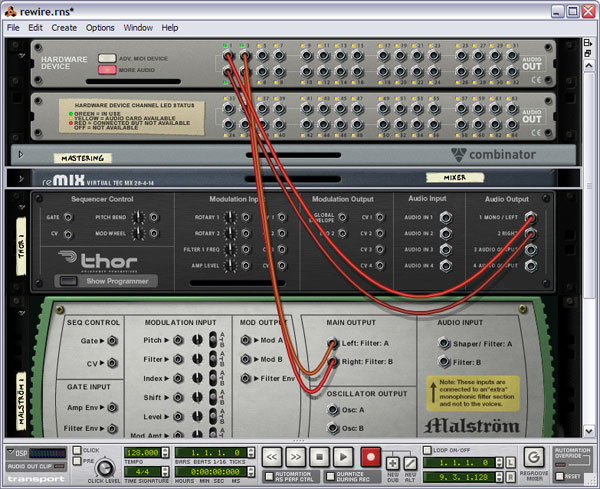
Task: Expand the Mastering Combinator device
Action: (x=22, y=155)
